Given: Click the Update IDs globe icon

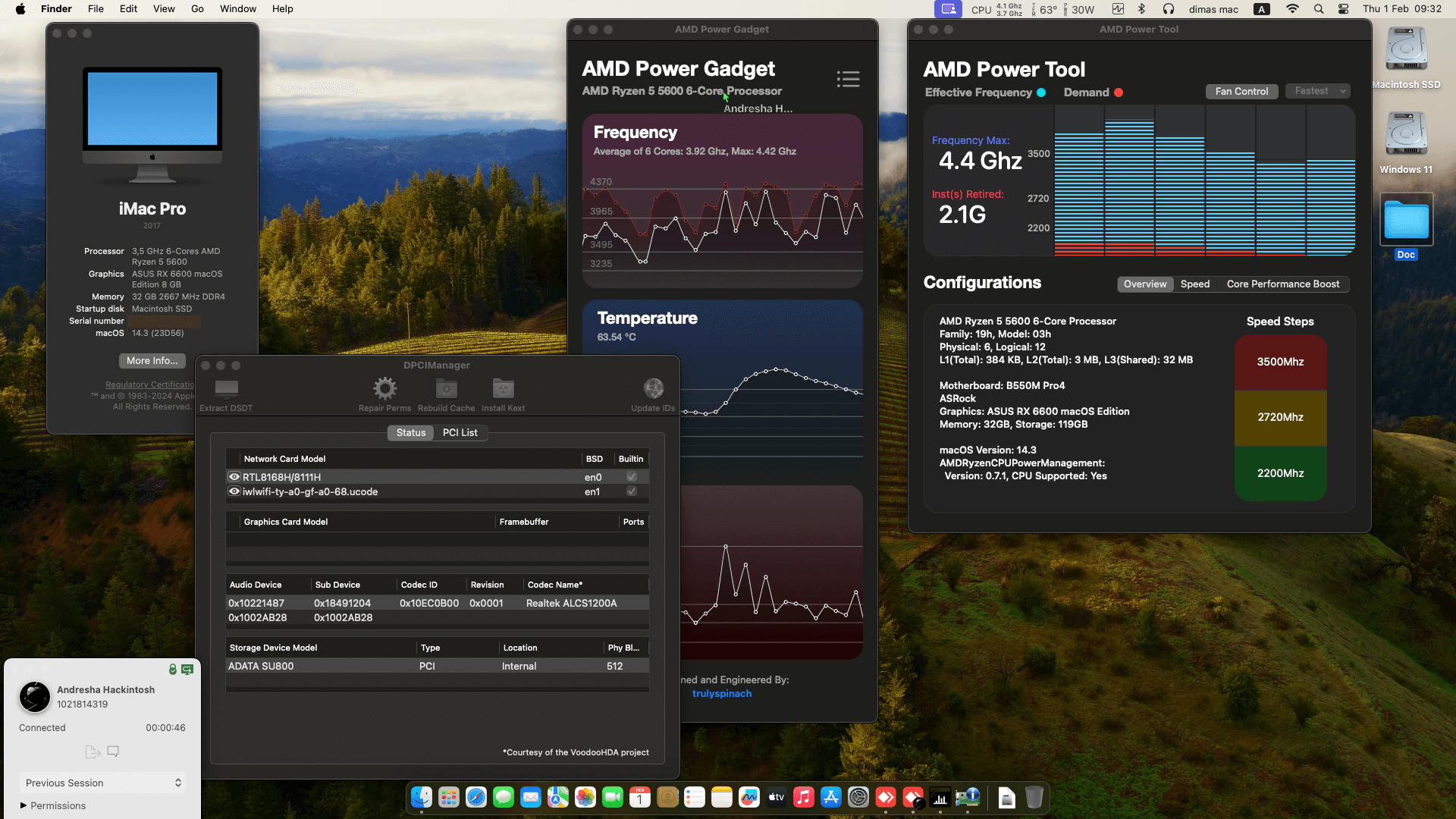Looking at the screenshot, I should pos(654,389).
